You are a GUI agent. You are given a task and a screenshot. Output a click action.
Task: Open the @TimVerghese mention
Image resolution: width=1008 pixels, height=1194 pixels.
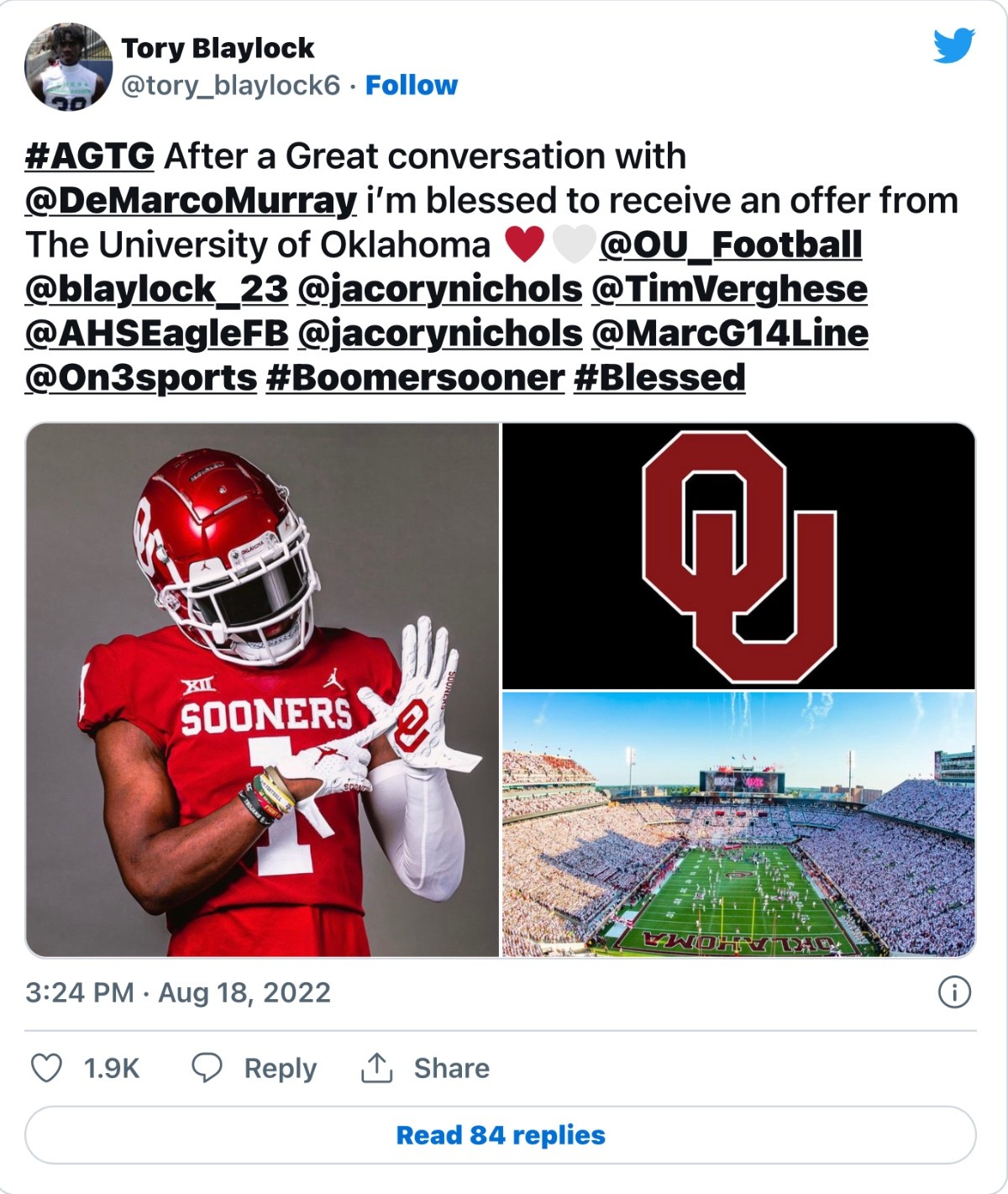(729, 289)
